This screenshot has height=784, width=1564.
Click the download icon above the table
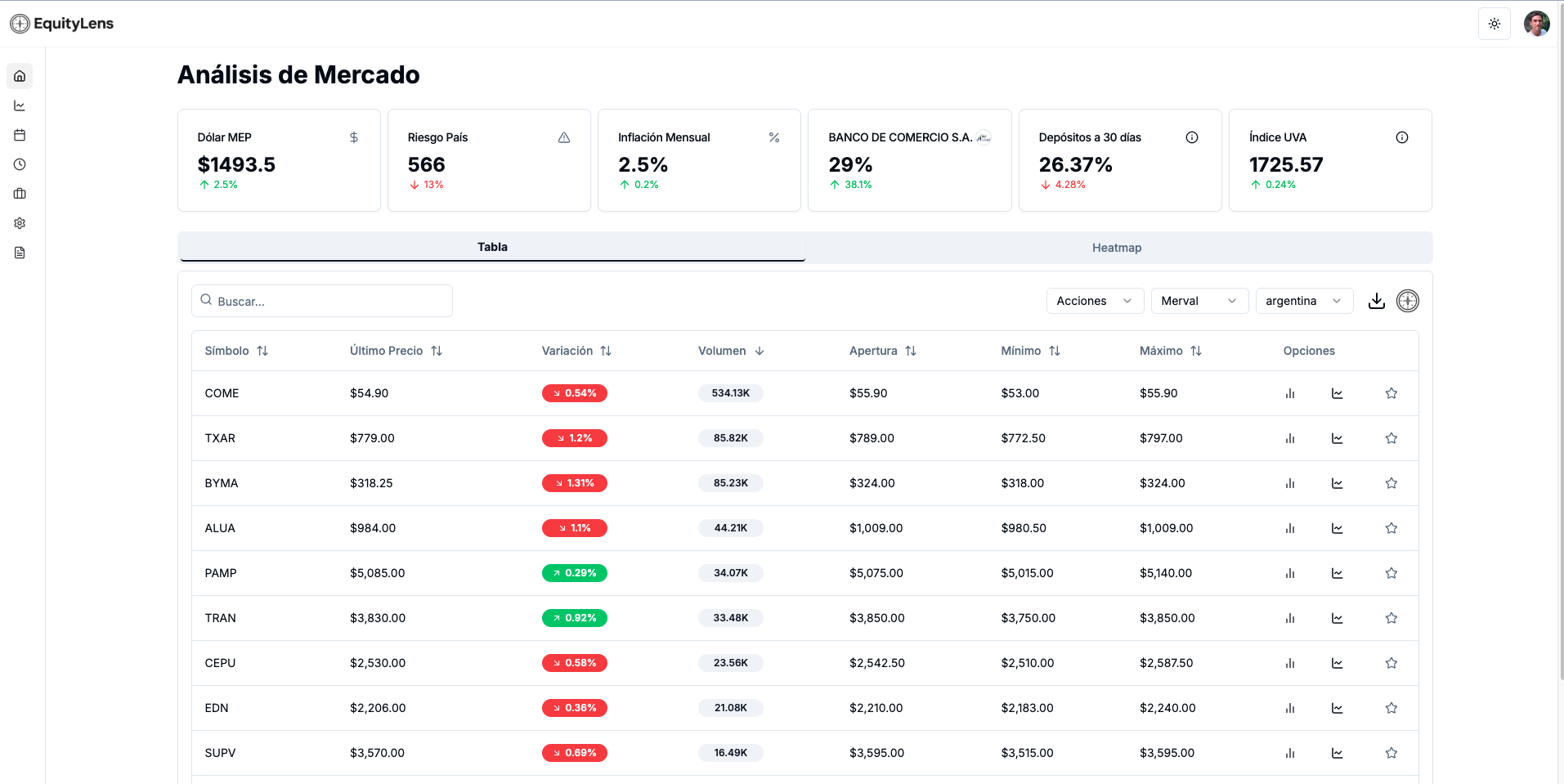click(1377, 301)
